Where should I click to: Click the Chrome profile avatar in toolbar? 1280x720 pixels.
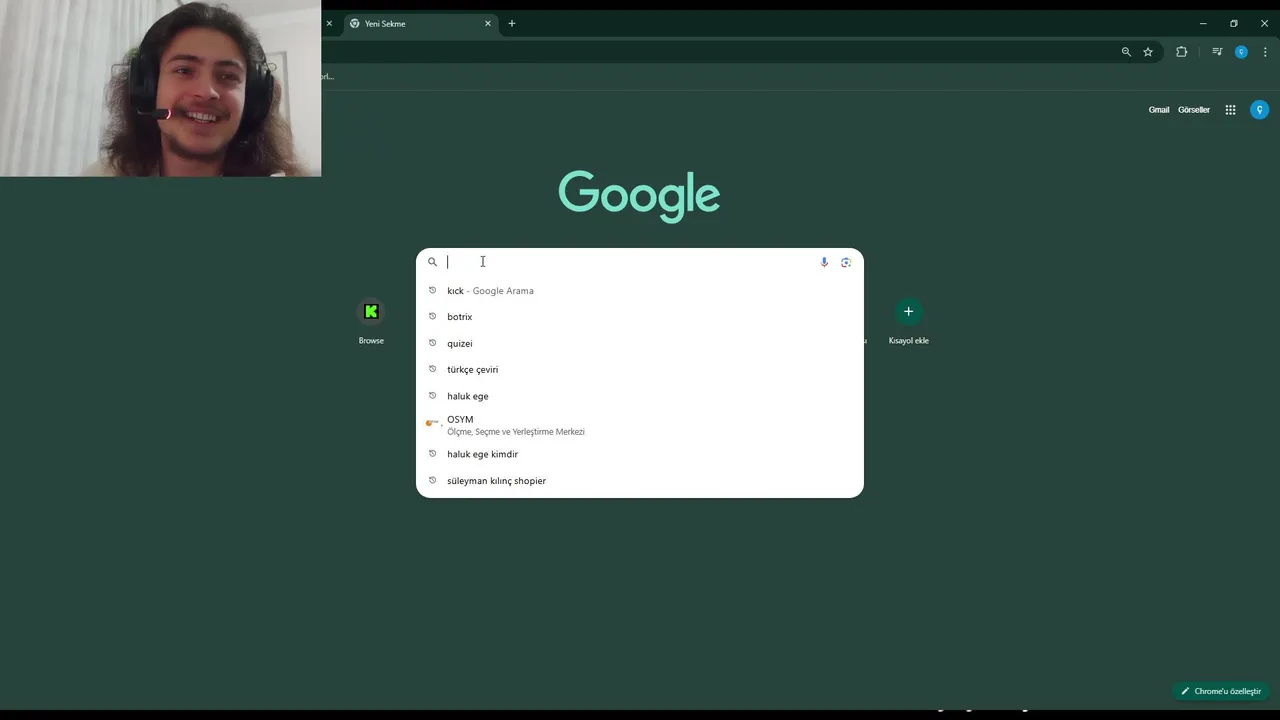1241,52
